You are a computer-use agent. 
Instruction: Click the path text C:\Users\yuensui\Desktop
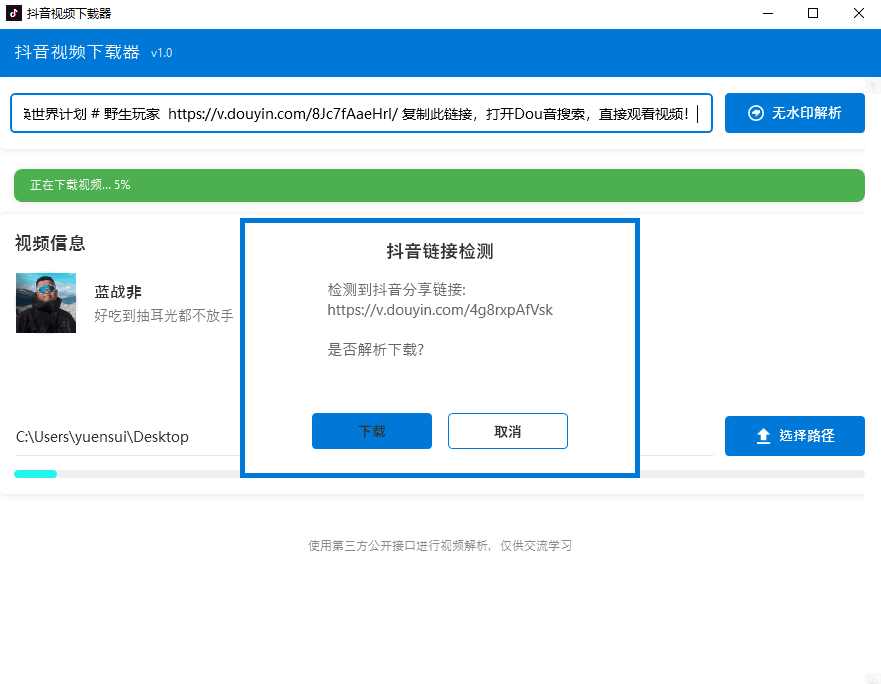[102, 436]
